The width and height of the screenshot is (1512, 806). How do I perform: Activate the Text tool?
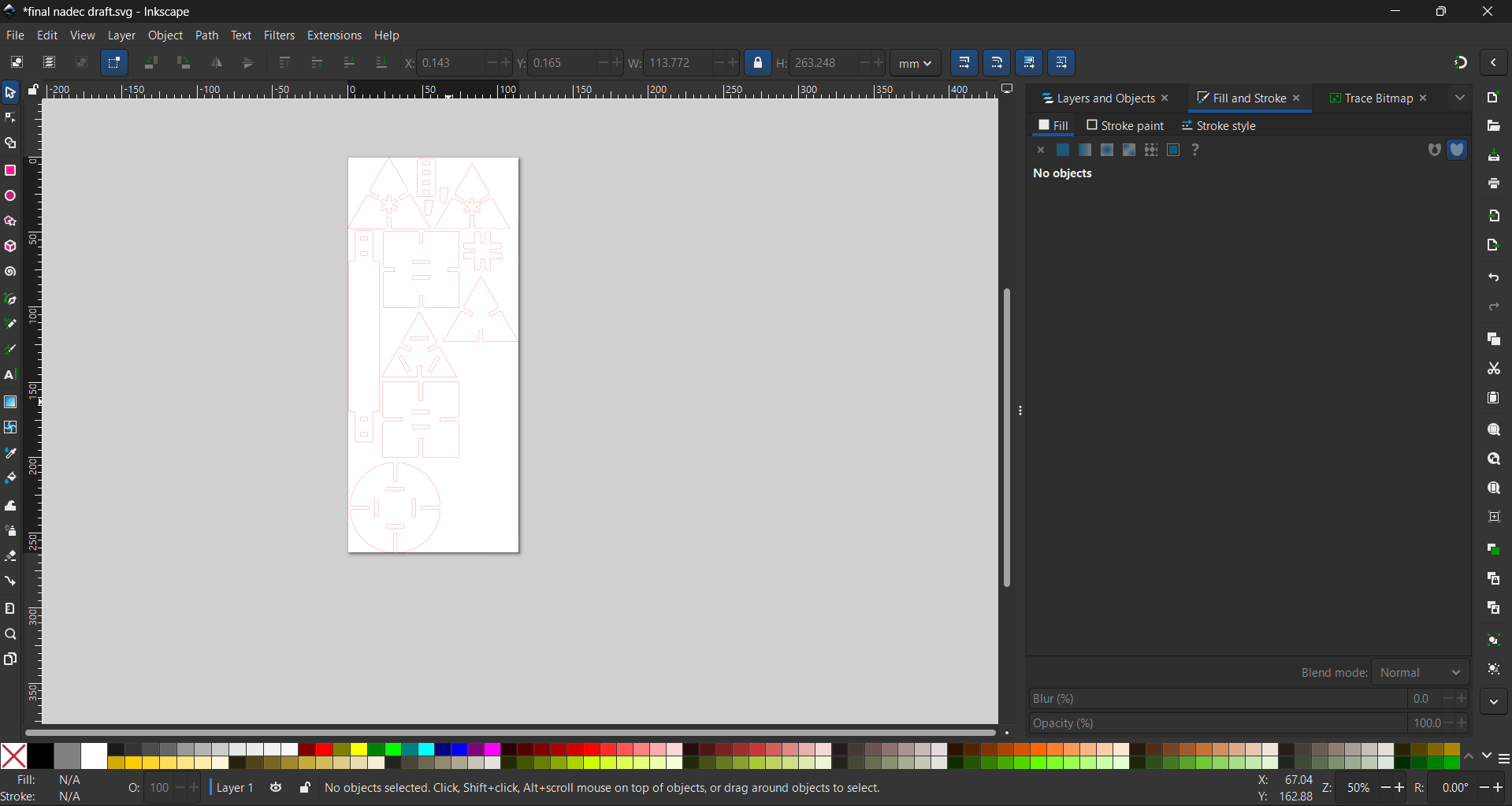pos(10,376)
